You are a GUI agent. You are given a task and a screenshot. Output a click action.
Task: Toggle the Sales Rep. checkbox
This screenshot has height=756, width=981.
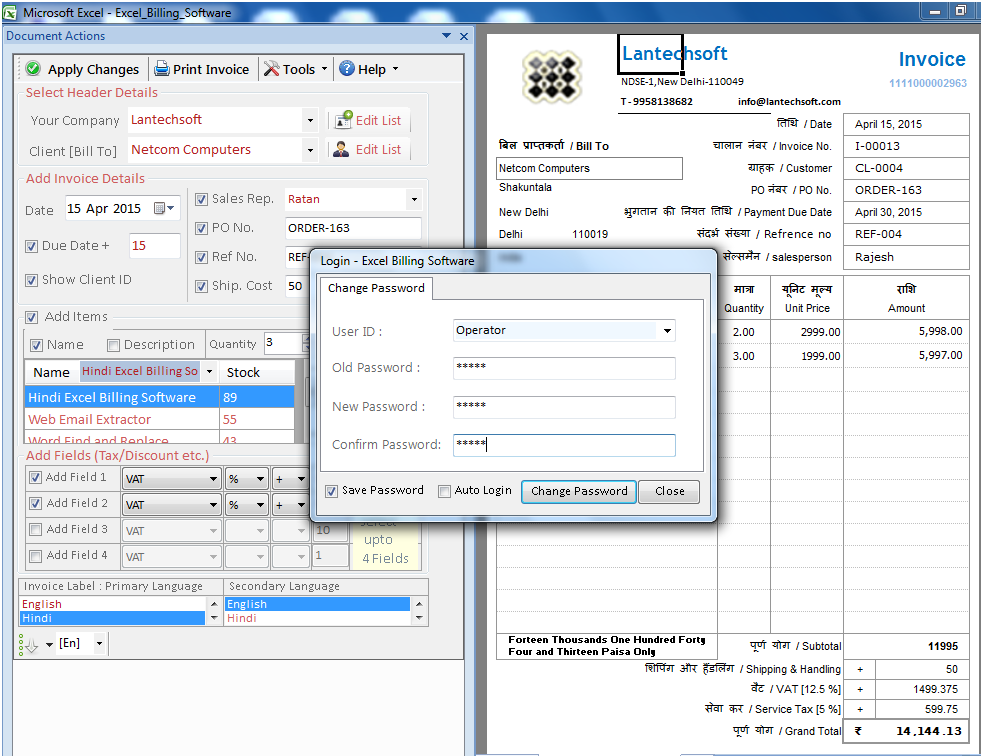201,199
